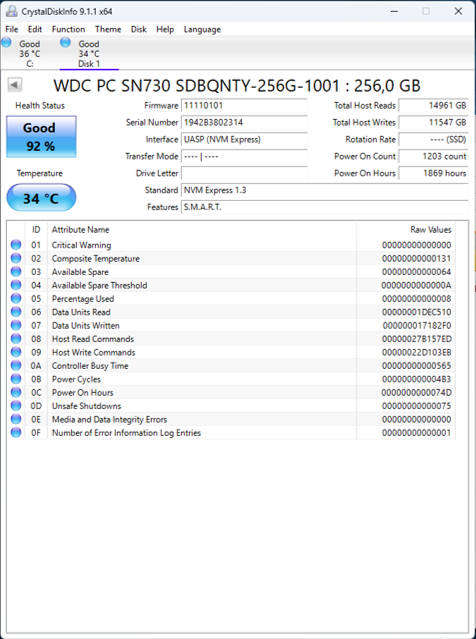Click Total Host Reads value 14961 GB

pyautogui.click(x=433, y=106)
